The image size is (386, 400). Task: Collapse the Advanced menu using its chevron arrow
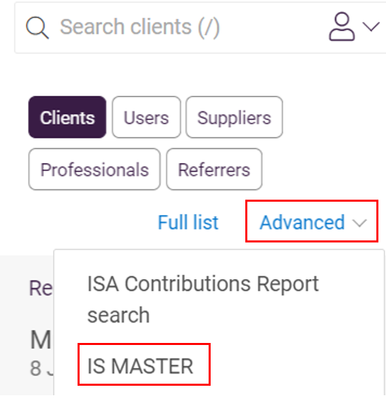360,223
